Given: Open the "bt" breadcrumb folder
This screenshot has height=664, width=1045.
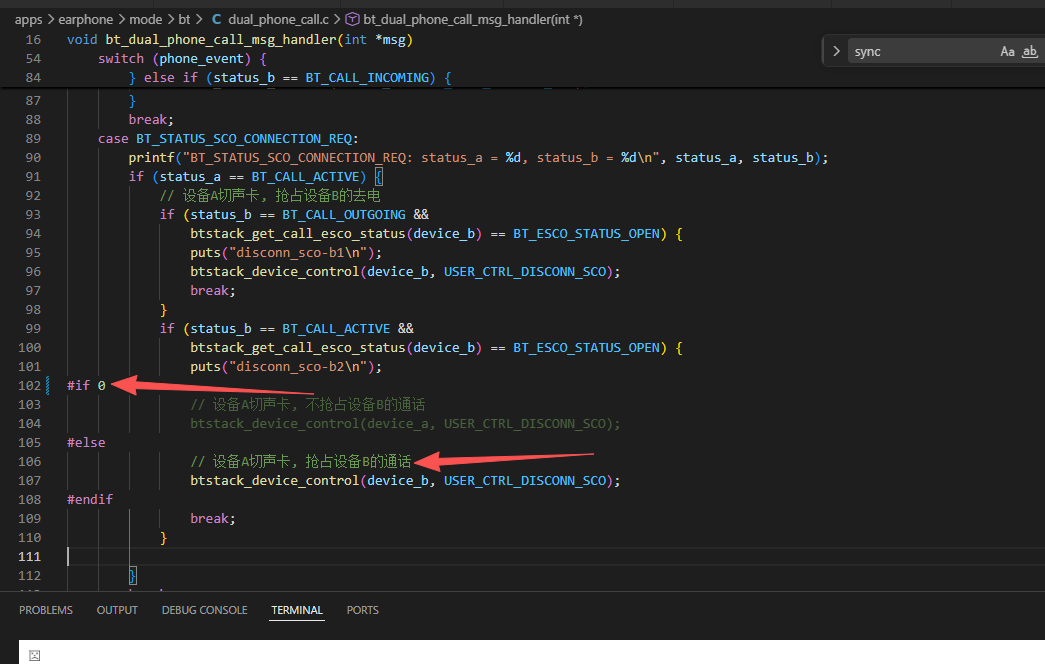Looking at the screenshot, I should [185, 19].
